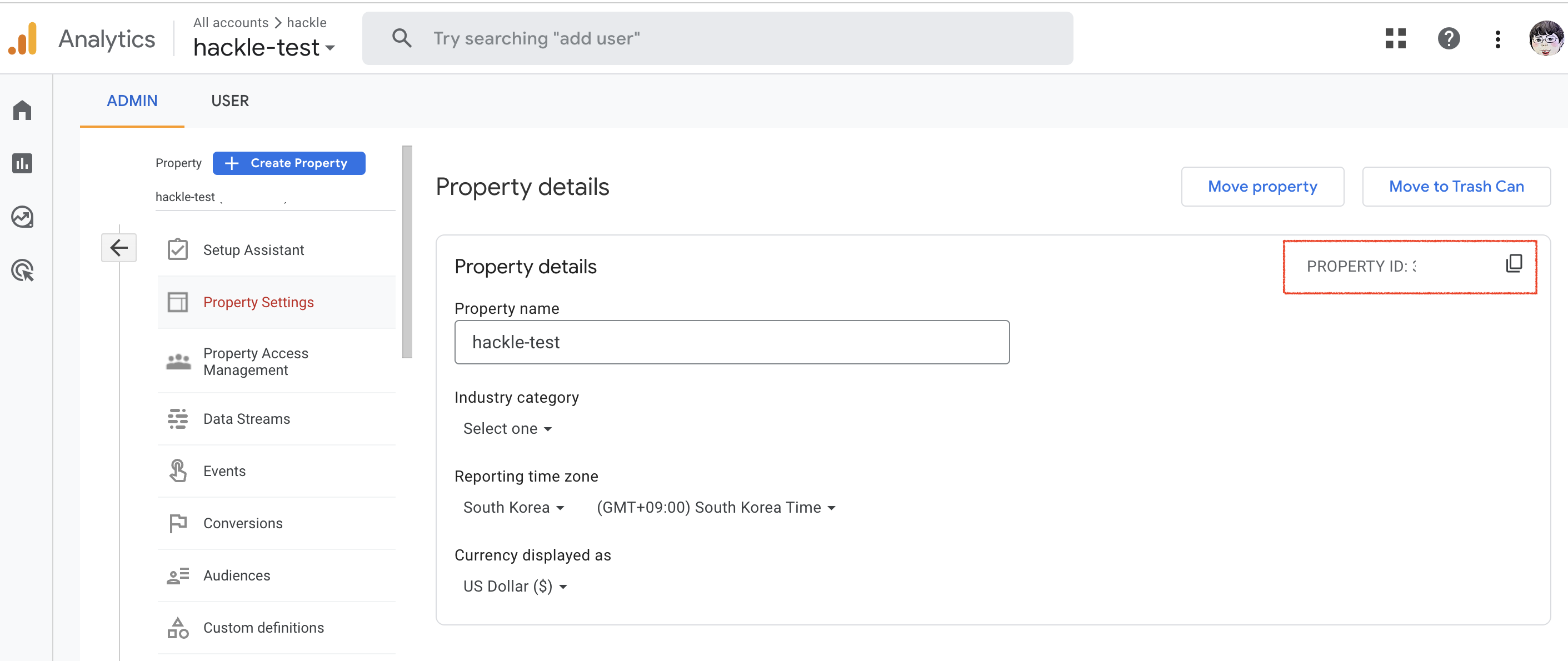The height and width of the screenshot is (661, 1568).
Task: Switch to the USER tab
Action: coord(228,100)
